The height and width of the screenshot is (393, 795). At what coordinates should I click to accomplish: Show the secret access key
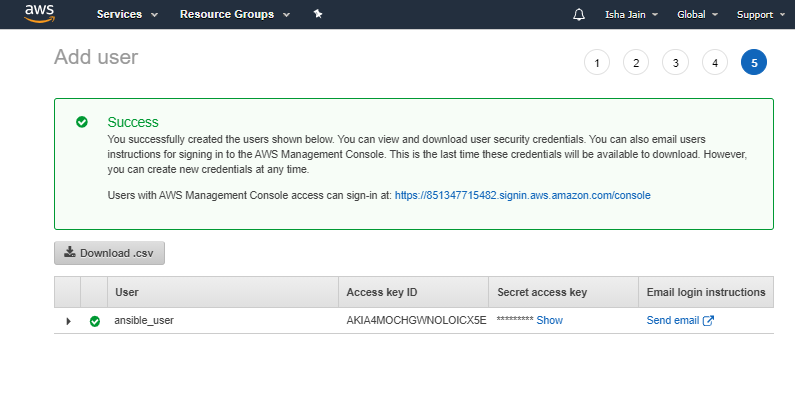point(550,320)
